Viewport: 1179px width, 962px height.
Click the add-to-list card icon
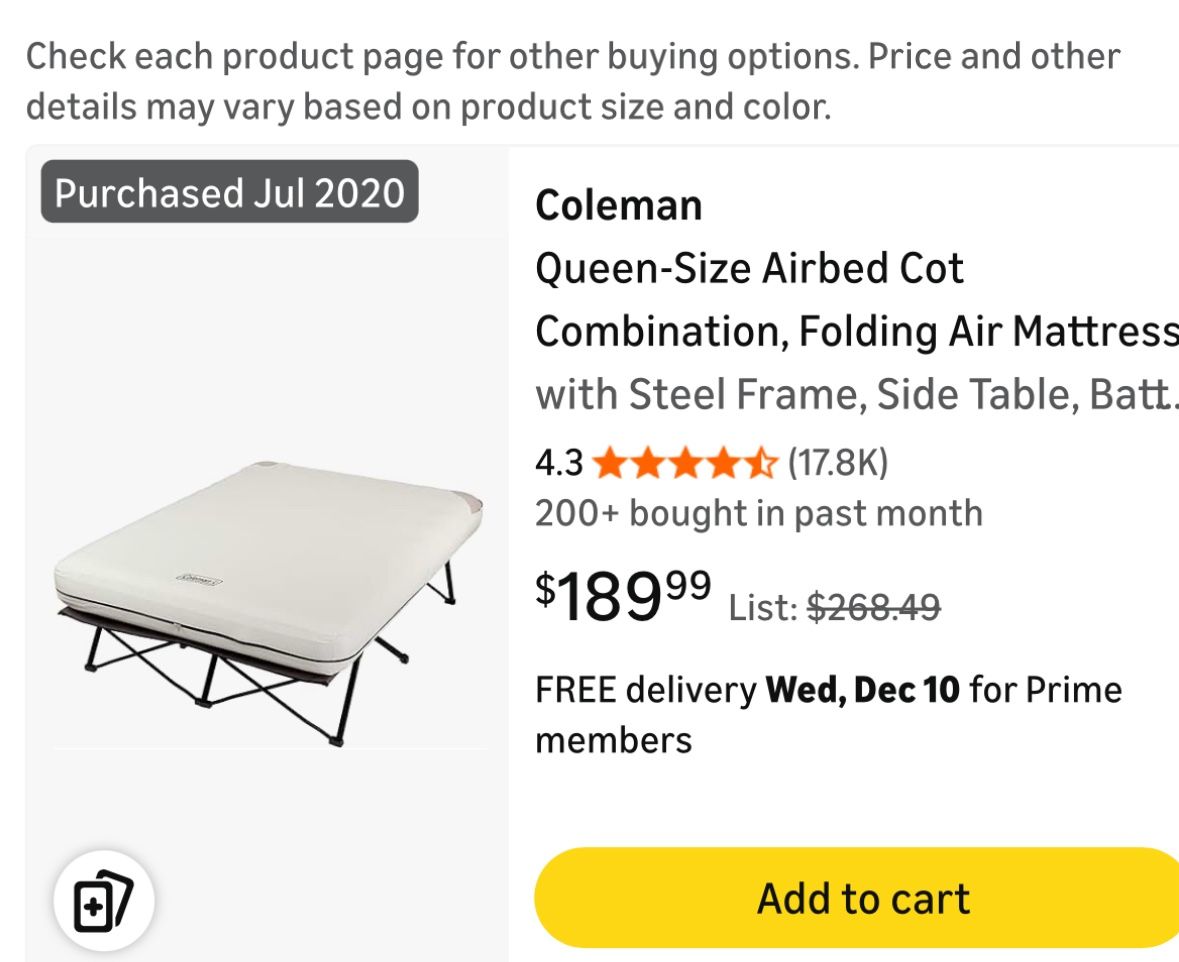click(x=105, y=899)
